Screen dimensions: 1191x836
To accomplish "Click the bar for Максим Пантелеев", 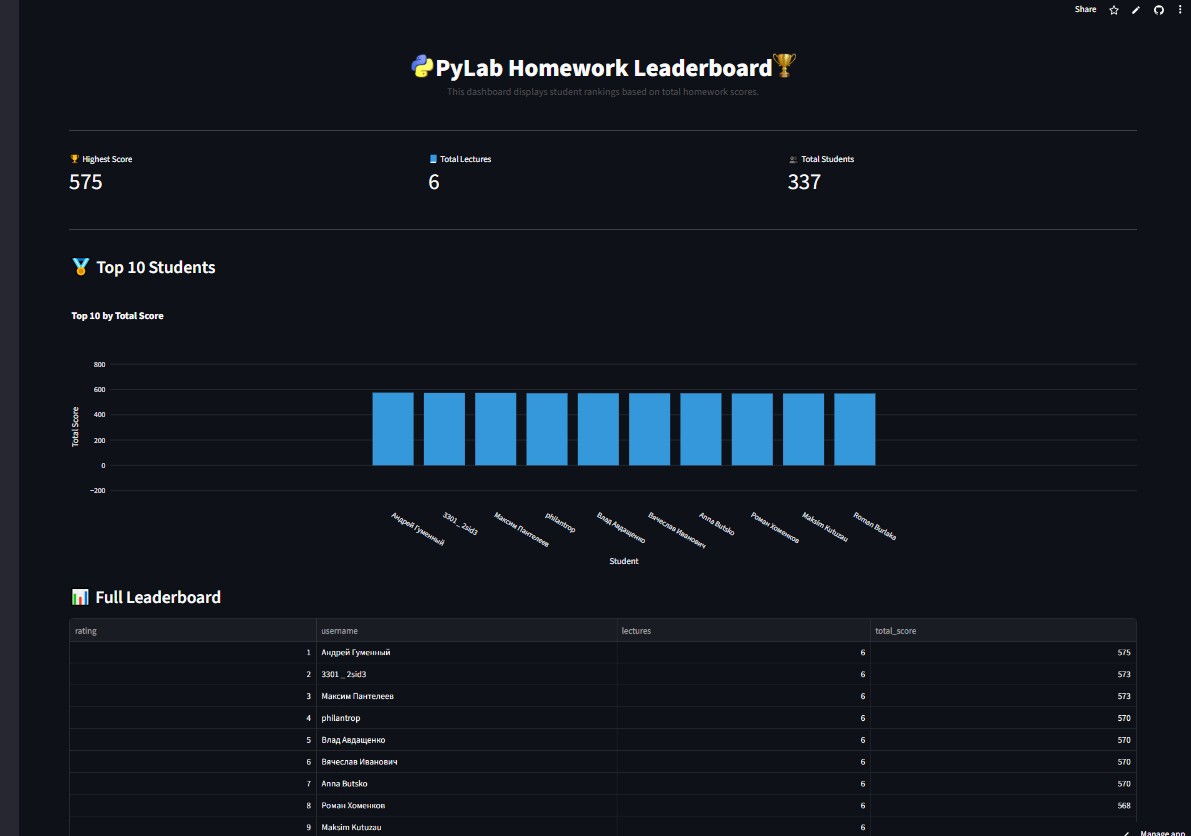I will pyautogui.click(x=495, y=429).
